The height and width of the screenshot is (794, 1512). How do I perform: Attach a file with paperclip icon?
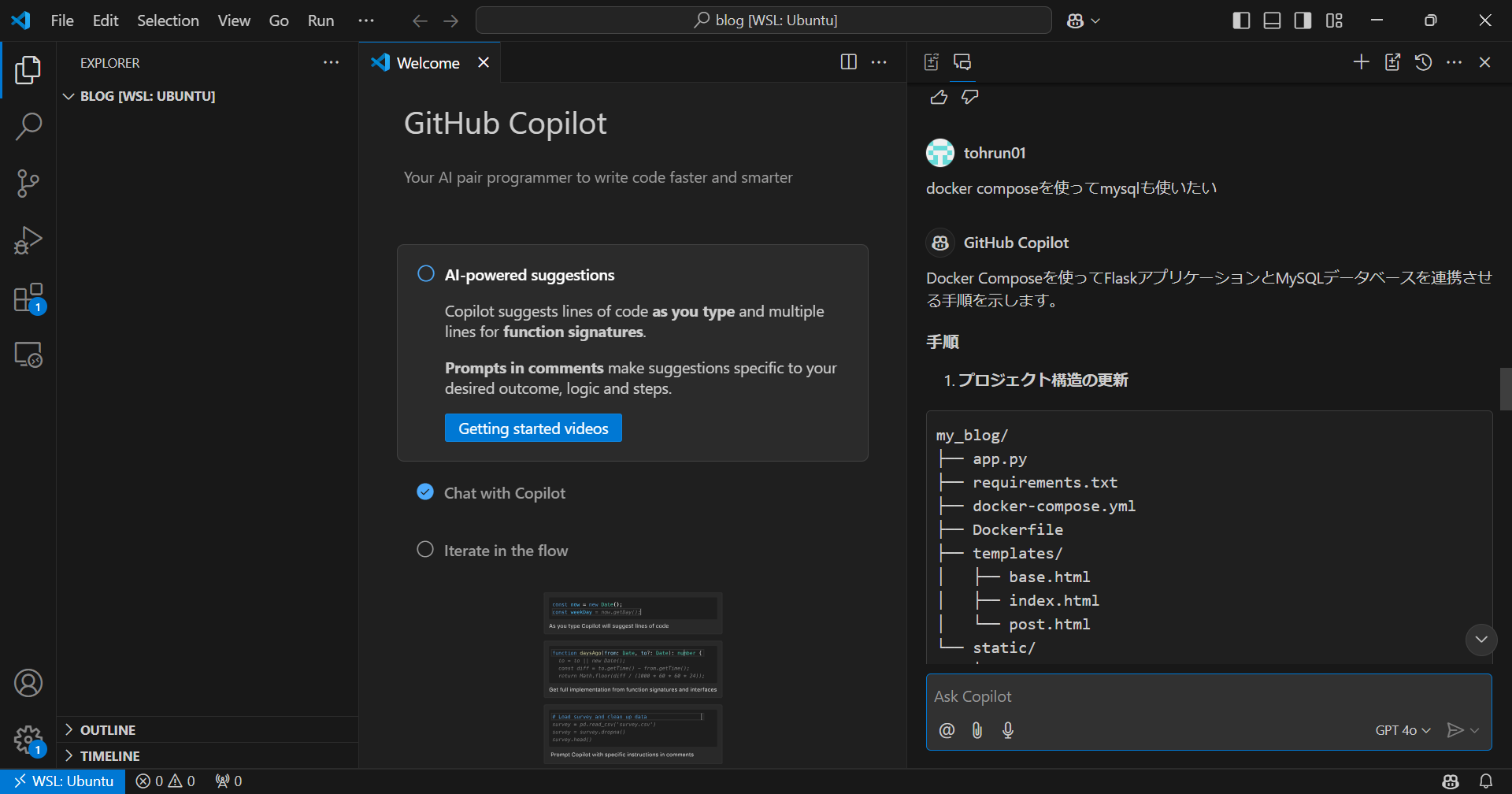[x=977, y=730]
